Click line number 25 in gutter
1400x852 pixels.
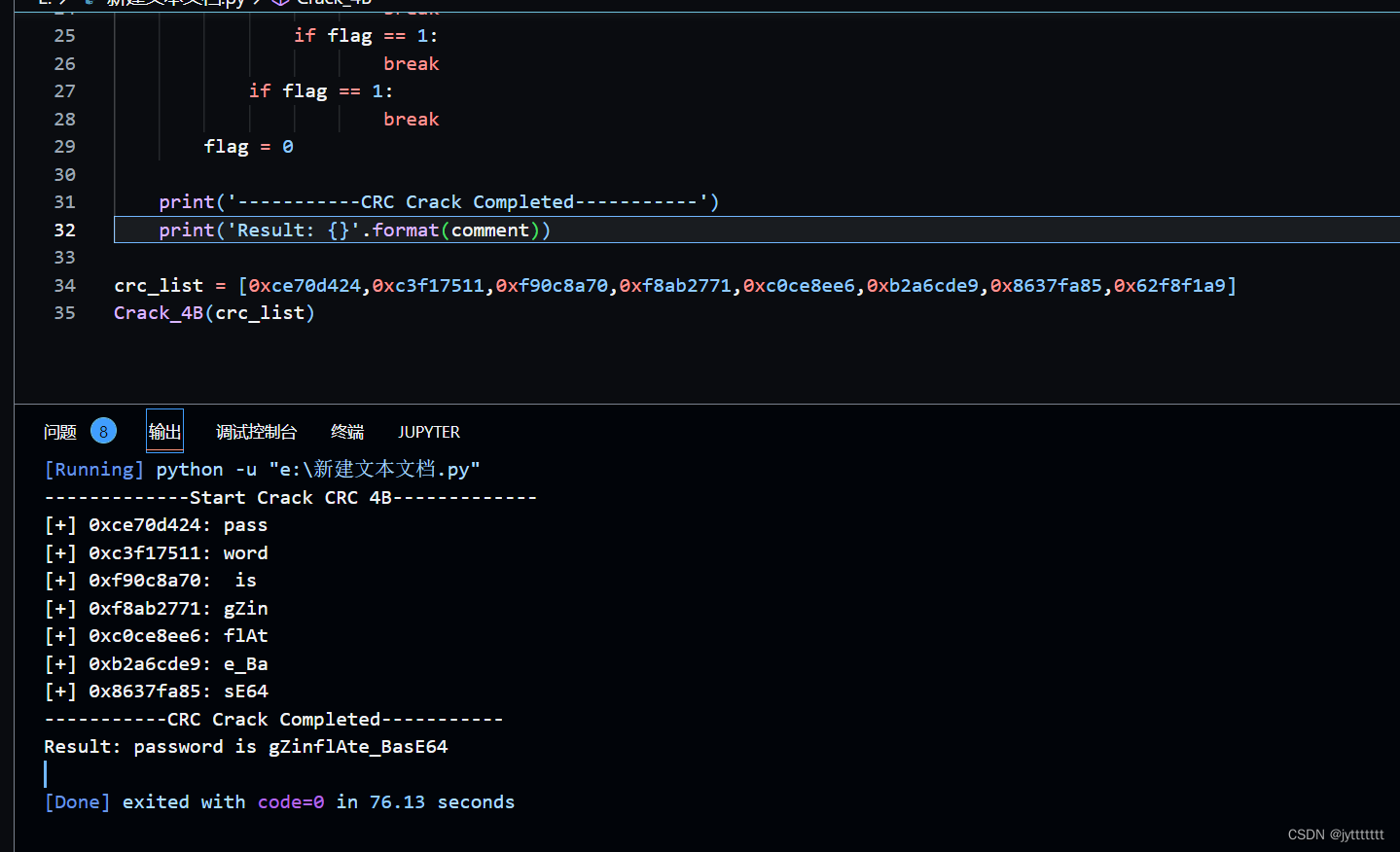click(64, 36)
